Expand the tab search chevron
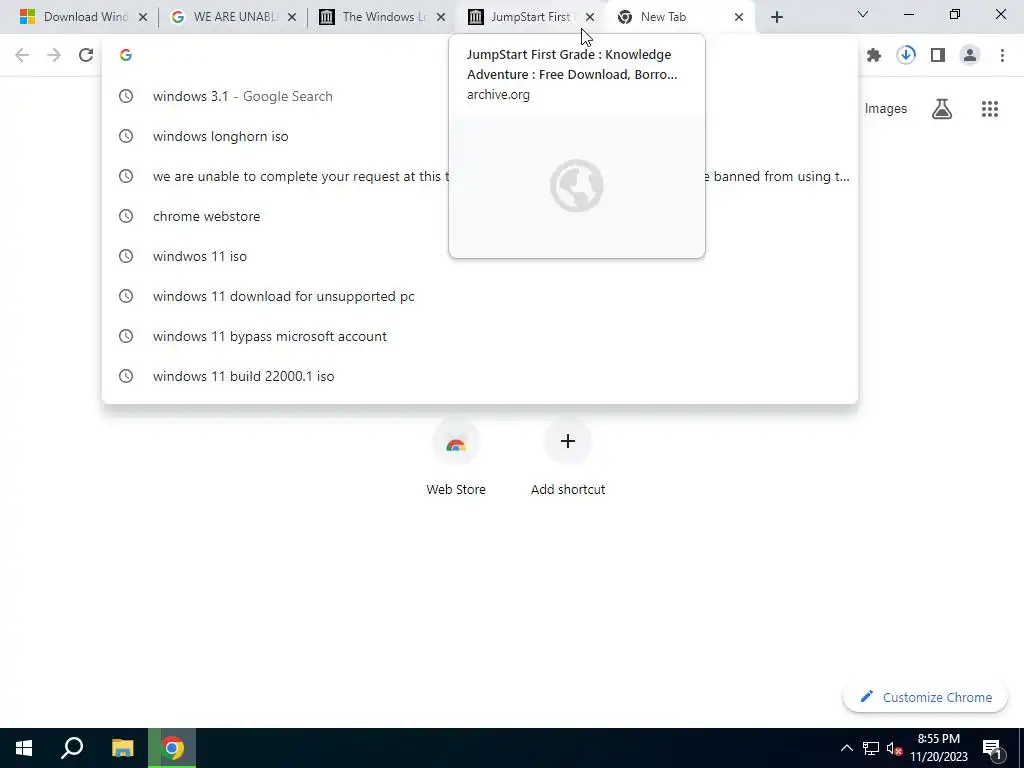 coord(863,14)
